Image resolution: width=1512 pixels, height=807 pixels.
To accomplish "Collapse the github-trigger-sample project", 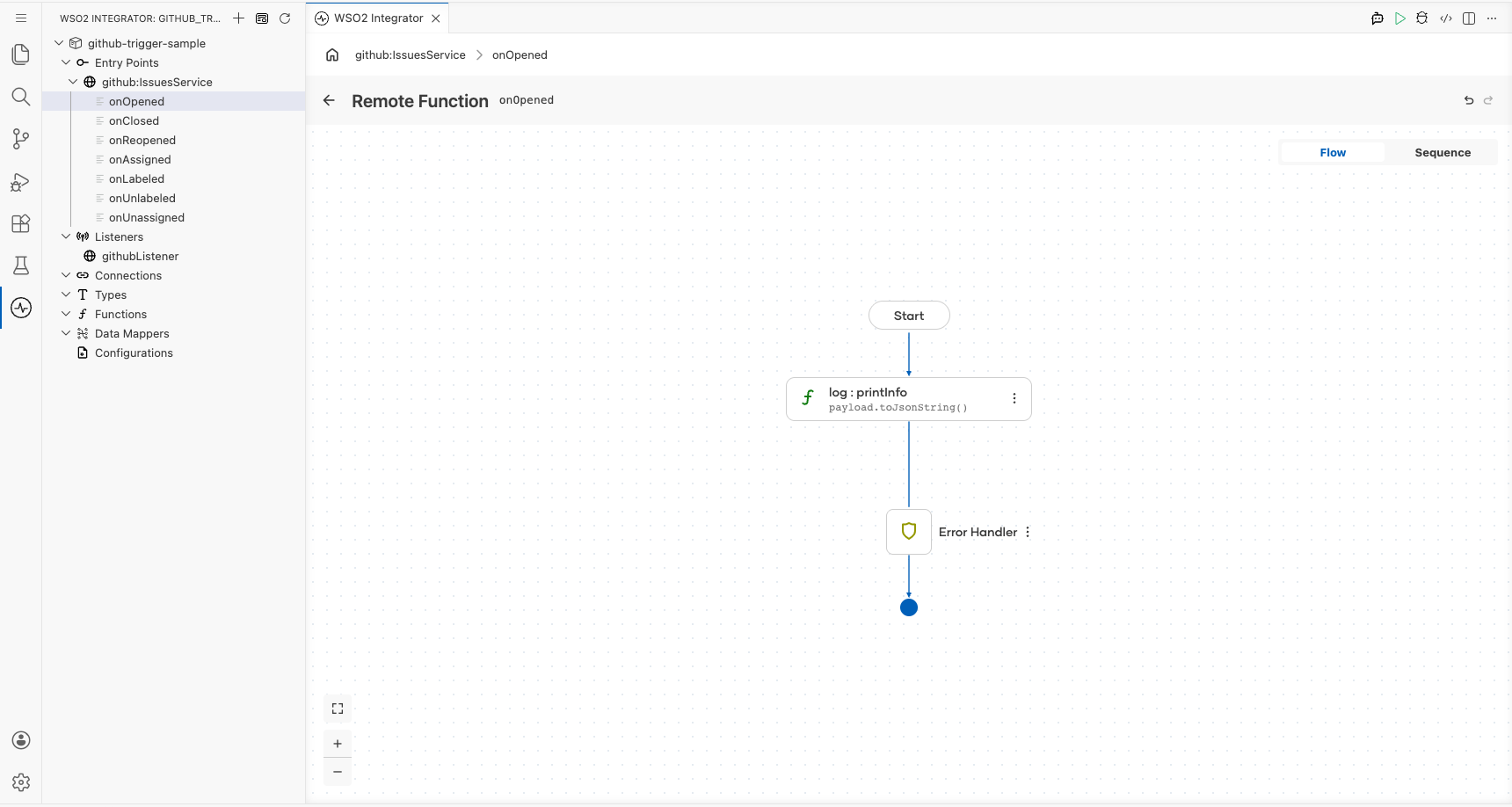I will click(x=59, y=43).
